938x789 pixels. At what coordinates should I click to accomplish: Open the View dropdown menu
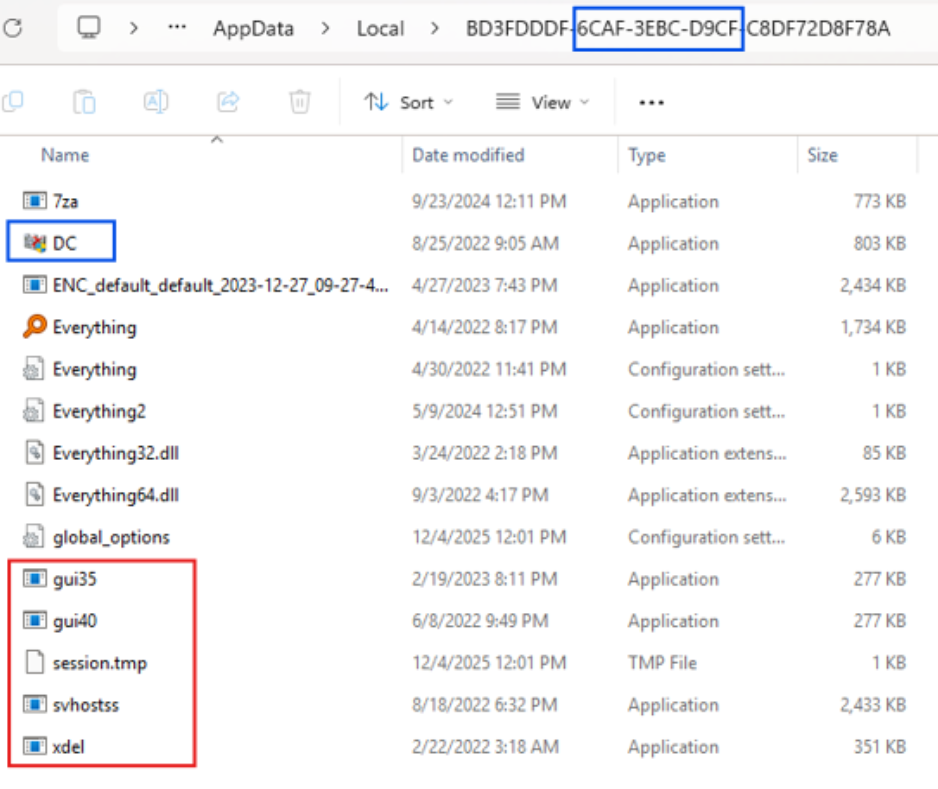(542, 102)
